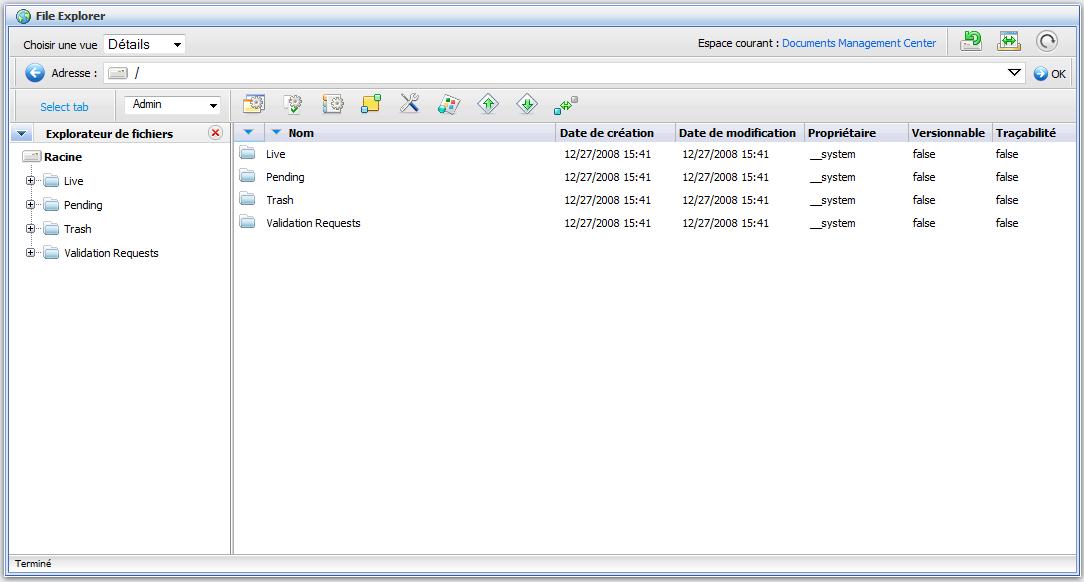Select the Pending row name in file list
Screen dimensions: 1084x582
pyautogui.click(x=285, y=177)
